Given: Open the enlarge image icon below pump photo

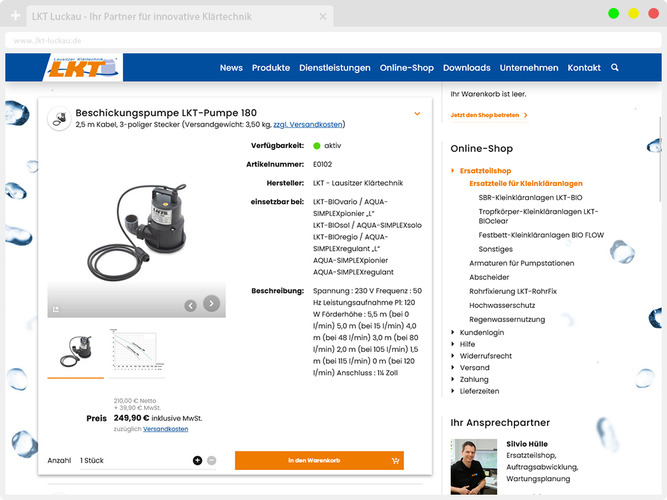Looking at the screenshot, I should pos(56,309).
